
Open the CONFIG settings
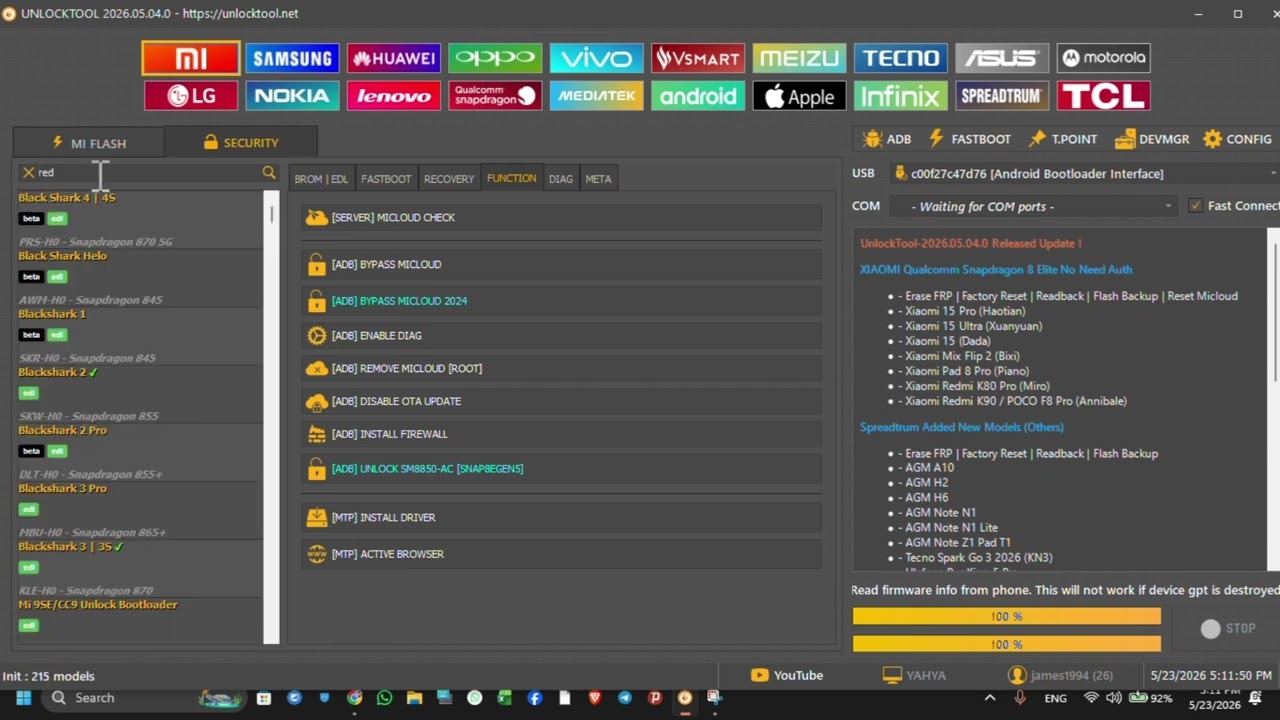pos(1238,139)
